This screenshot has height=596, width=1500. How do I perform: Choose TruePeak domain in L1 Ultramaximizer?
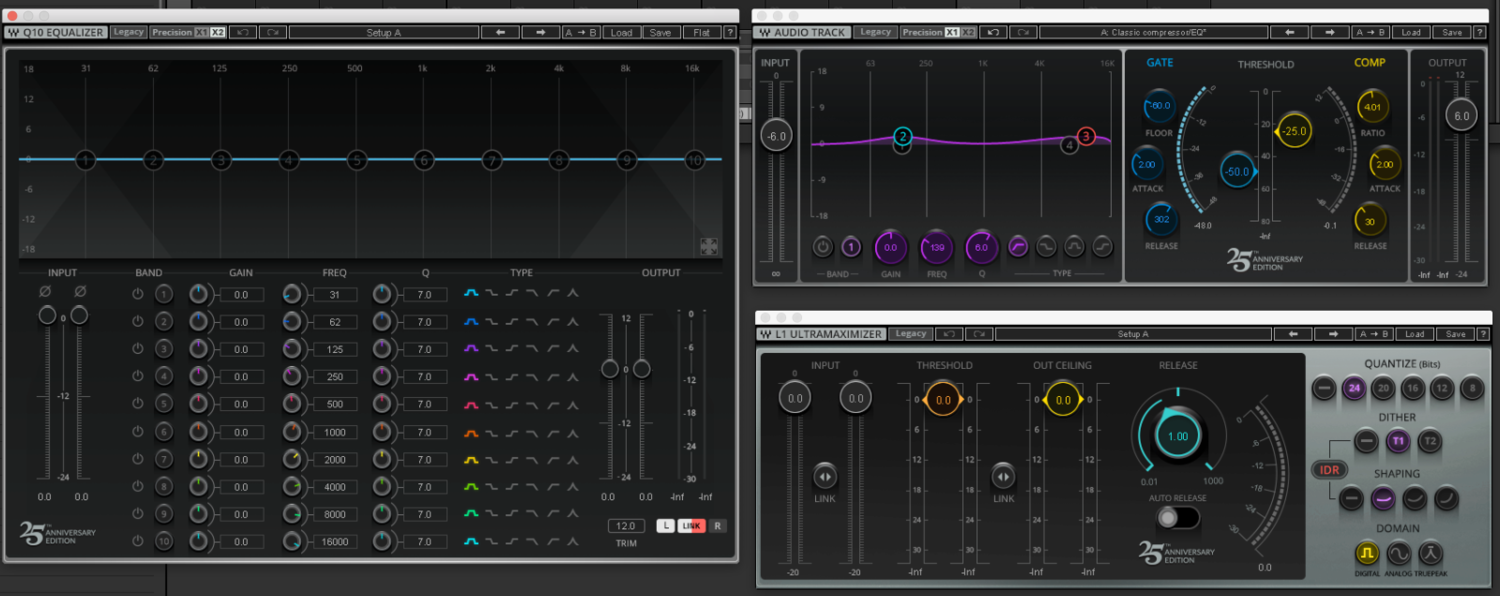(1431, 552)
